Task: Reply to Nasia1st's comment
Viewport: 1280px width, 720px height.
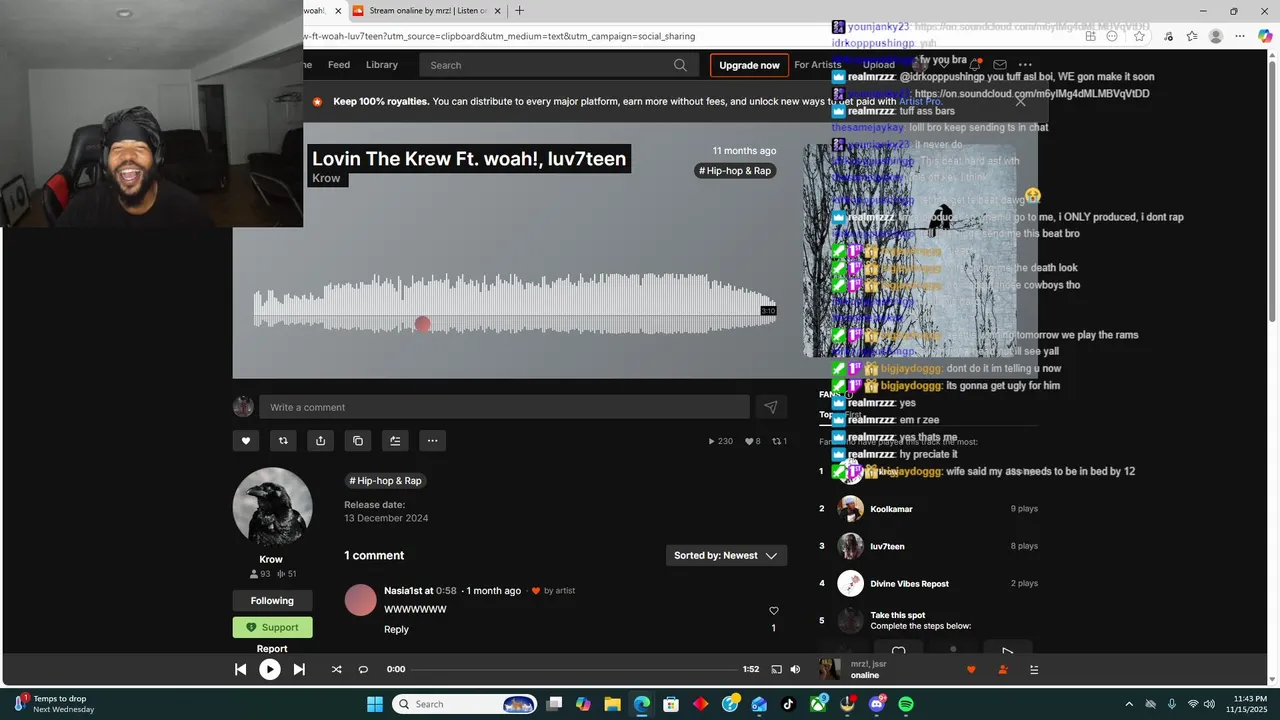Action: pyautogui.click(x=396, y=630)
